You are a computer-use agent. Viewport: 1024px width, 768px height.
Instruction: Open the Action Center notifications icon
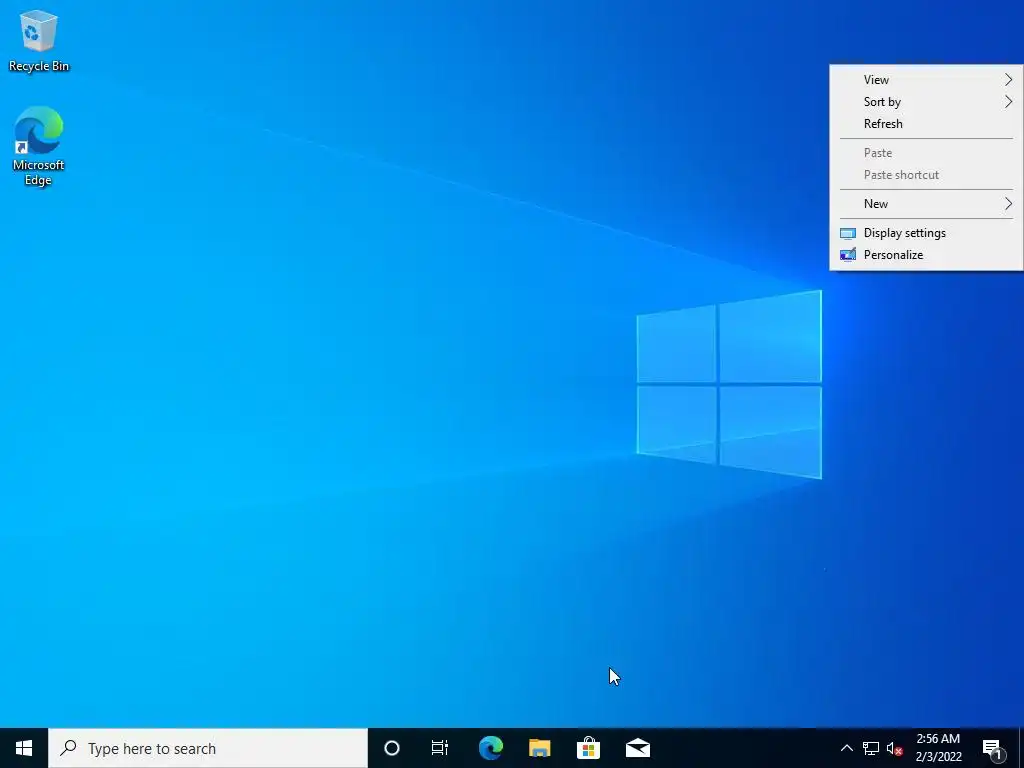992,748
